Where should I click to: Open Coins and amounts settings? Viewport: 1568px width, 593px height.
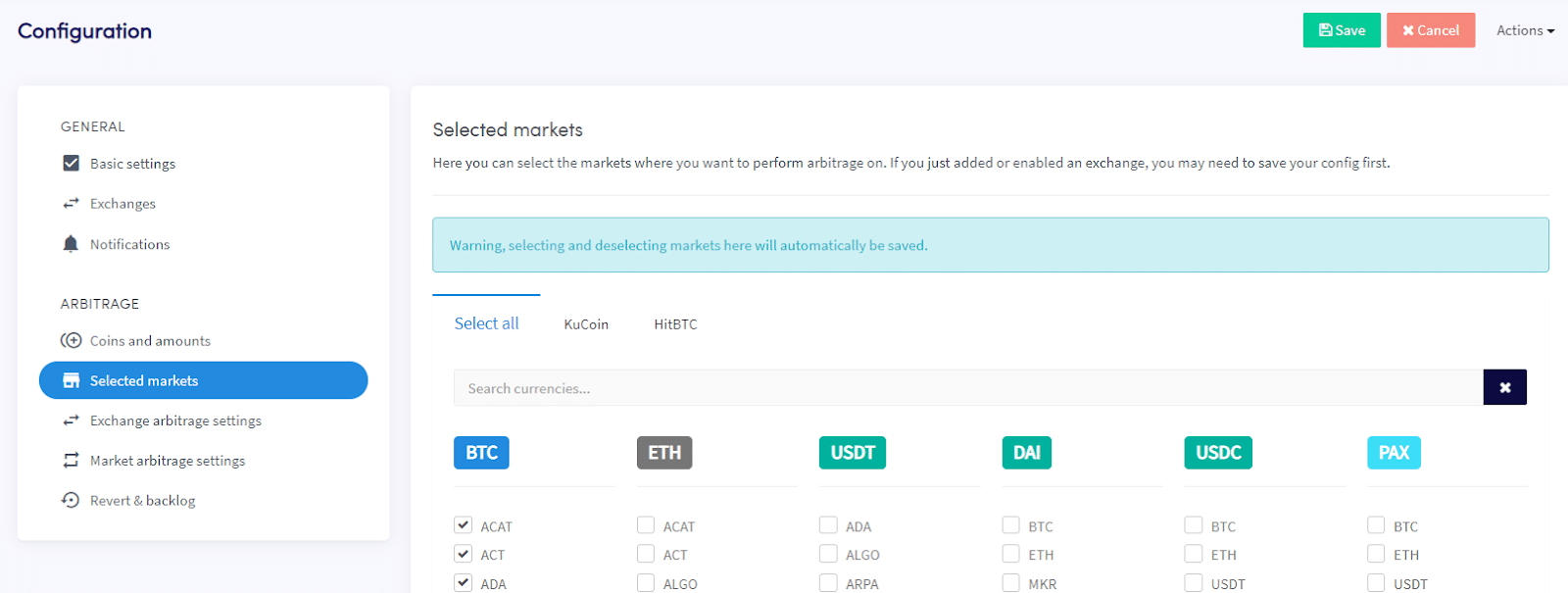coord(150,340)
